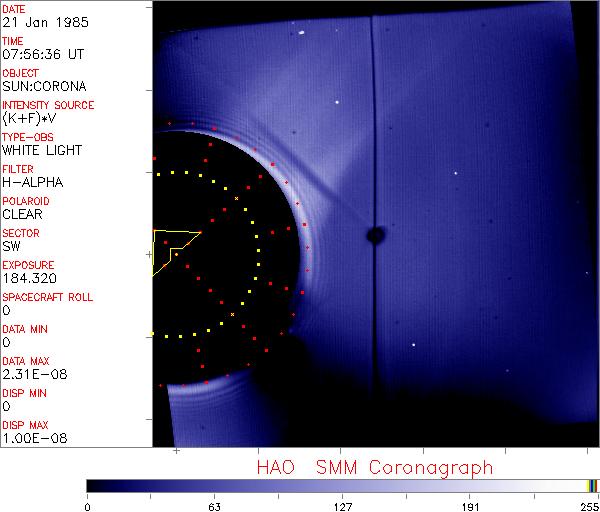This screenshot has height=512, width=600.
Task: Click the plus marker below the image's bottom-left corner
Action: point(176,451)
